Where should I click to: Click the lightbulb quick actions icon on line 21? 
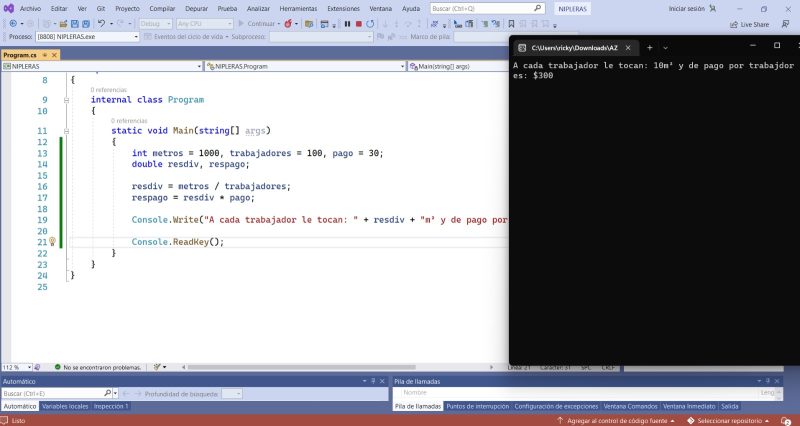[52, 242]
